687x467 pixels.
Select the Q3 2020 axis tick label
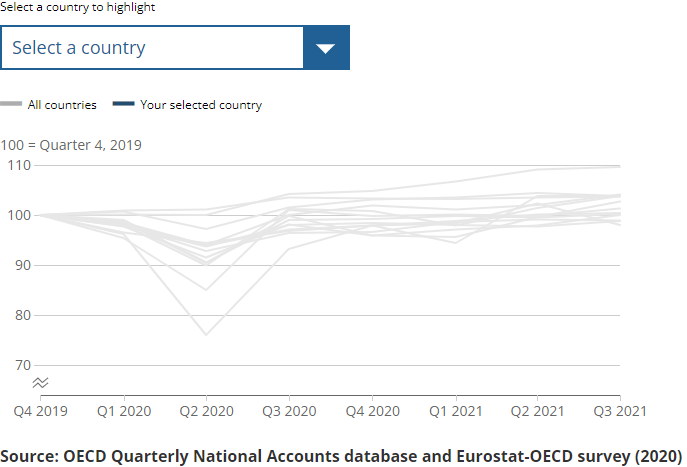coord(289,411)
